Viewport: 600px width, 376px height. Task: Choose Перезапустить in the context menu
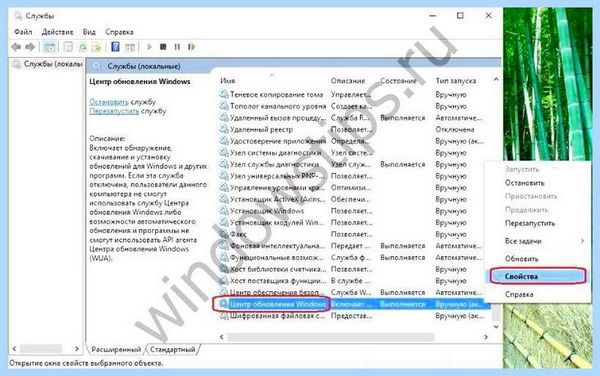tap(530, 223)
